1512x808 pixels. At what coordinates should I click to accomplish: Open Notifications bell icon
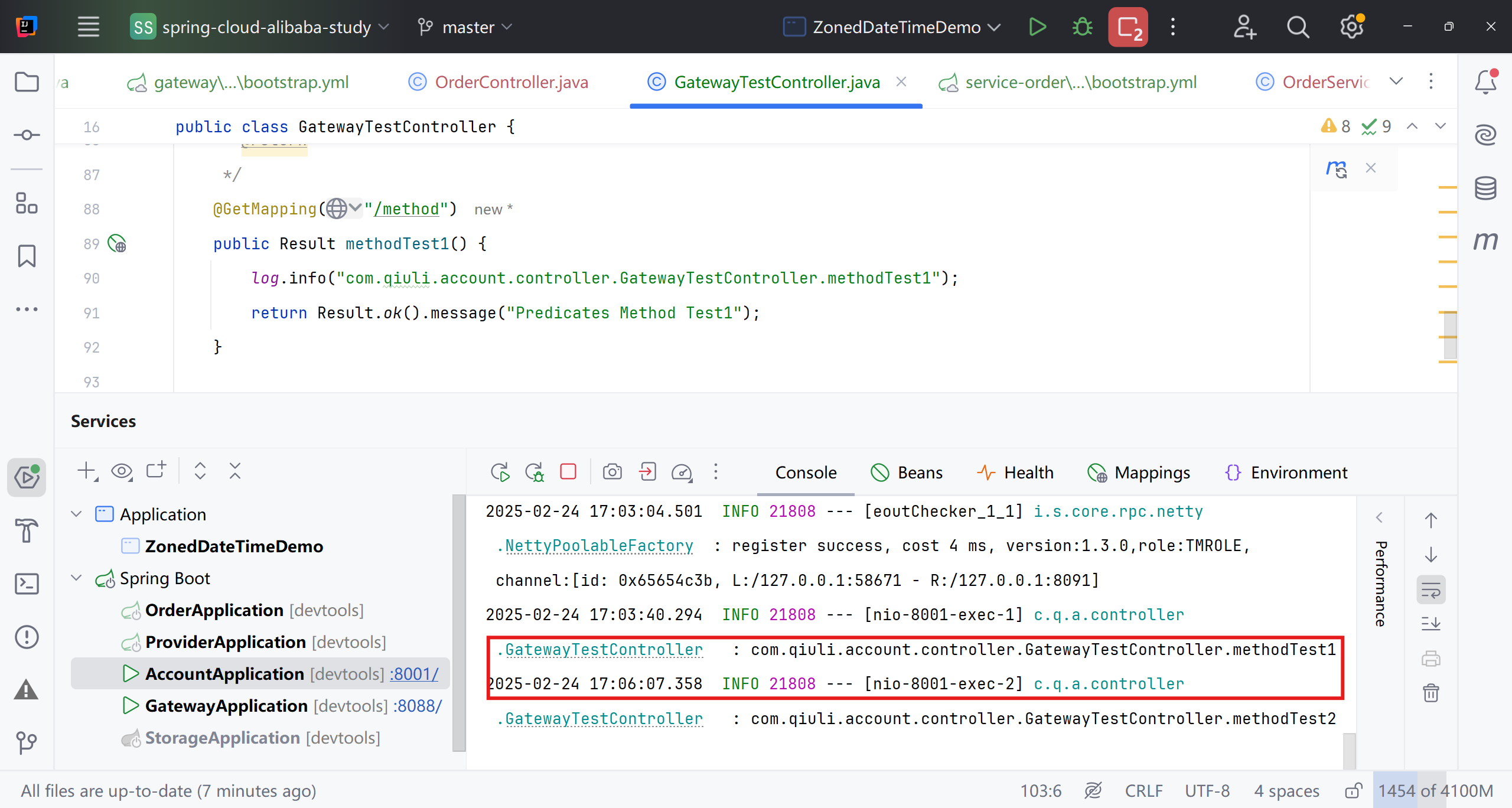[x=1485, y=82]
